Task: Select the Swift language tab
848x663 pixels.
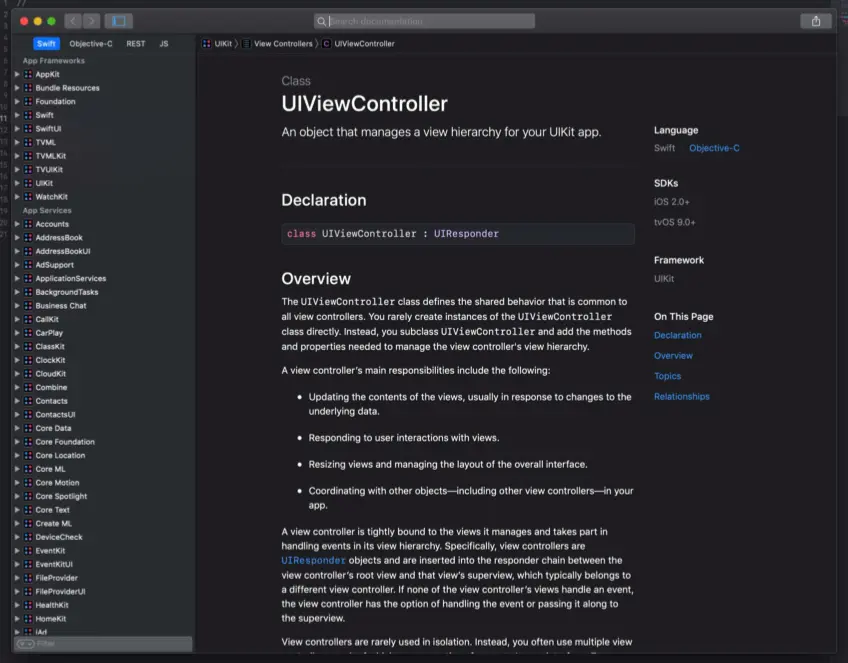Action: click(46, 44)
